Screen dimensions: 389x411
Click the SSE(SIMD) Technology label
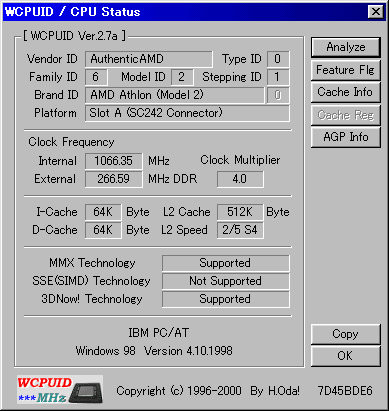pos(91,281)
